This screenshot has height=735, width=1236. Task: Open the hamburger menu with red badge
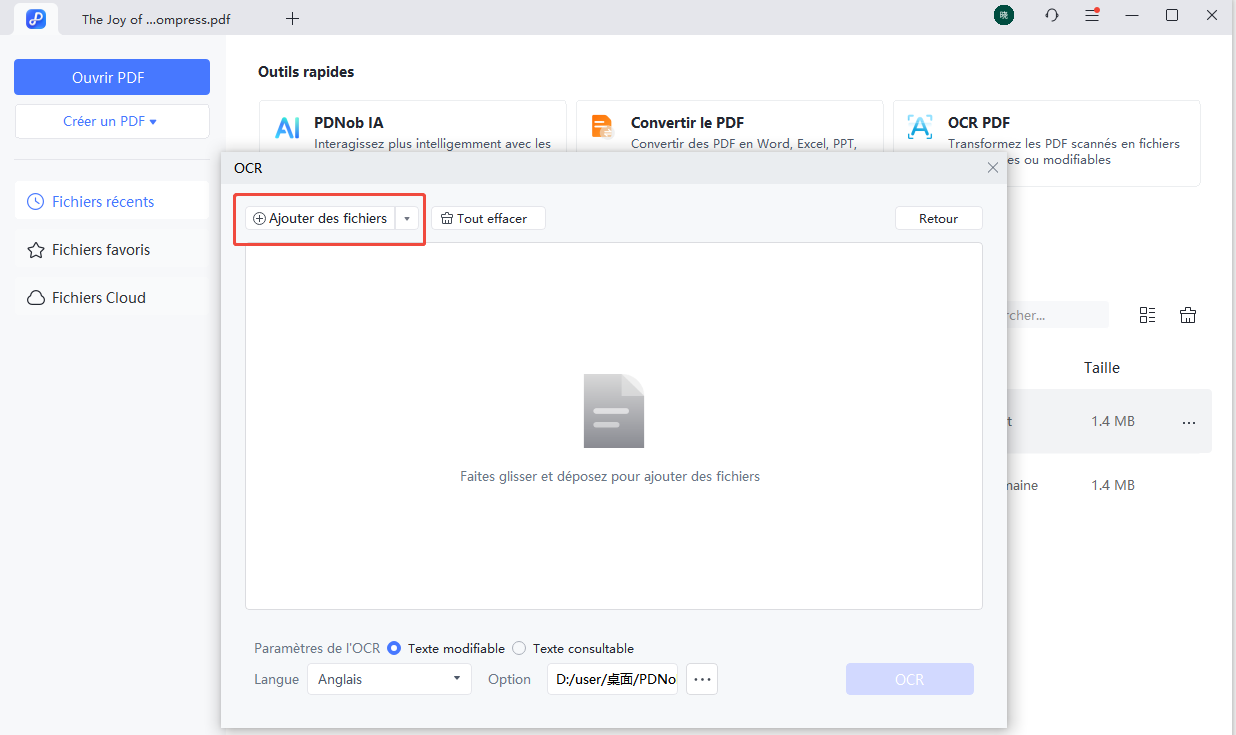[x=1092, y=15]
